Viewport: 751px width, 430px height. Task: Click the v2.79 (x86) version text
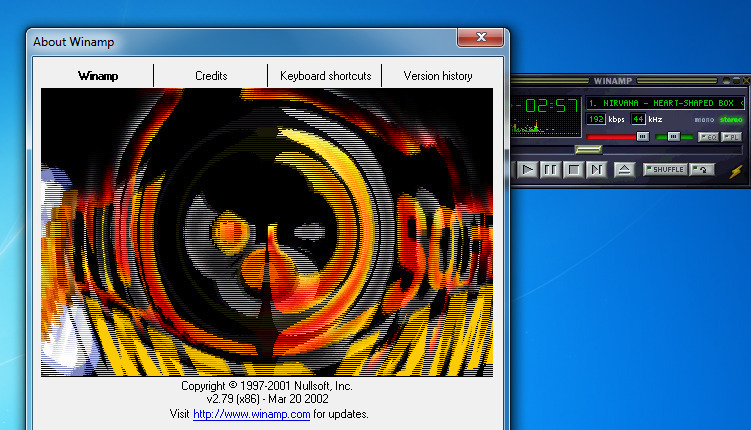tap(268, 399)
